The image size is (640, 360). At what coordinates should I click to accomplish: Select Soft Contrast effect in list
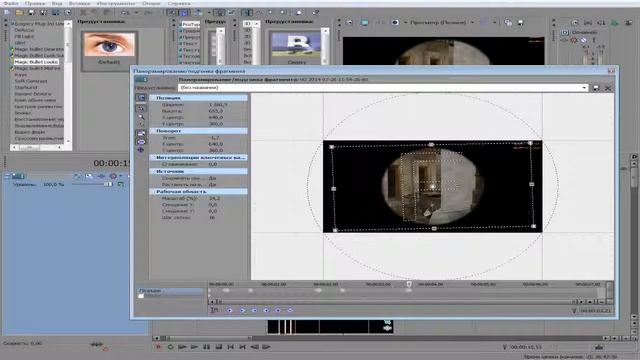pos(31,81)
